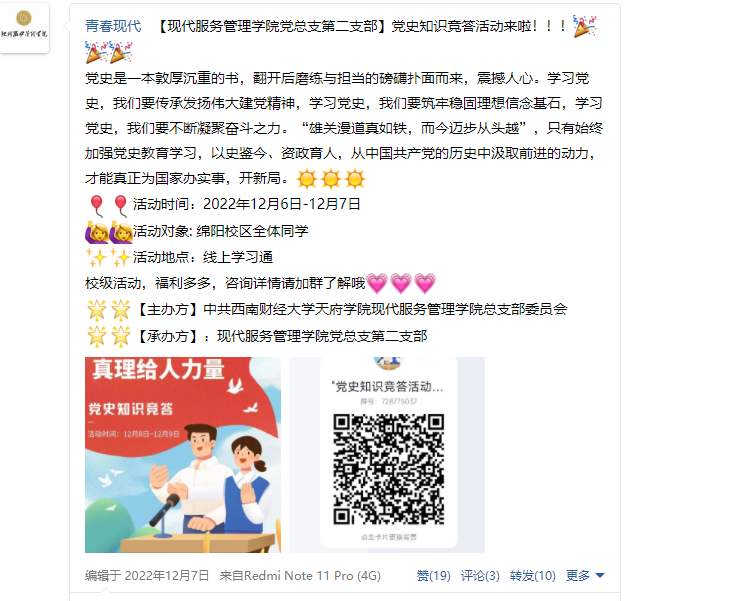Image resolution: width=752 pixels, height=601 pixels.
Task: Like the post via 赞(19)
Action: [434, 576]
